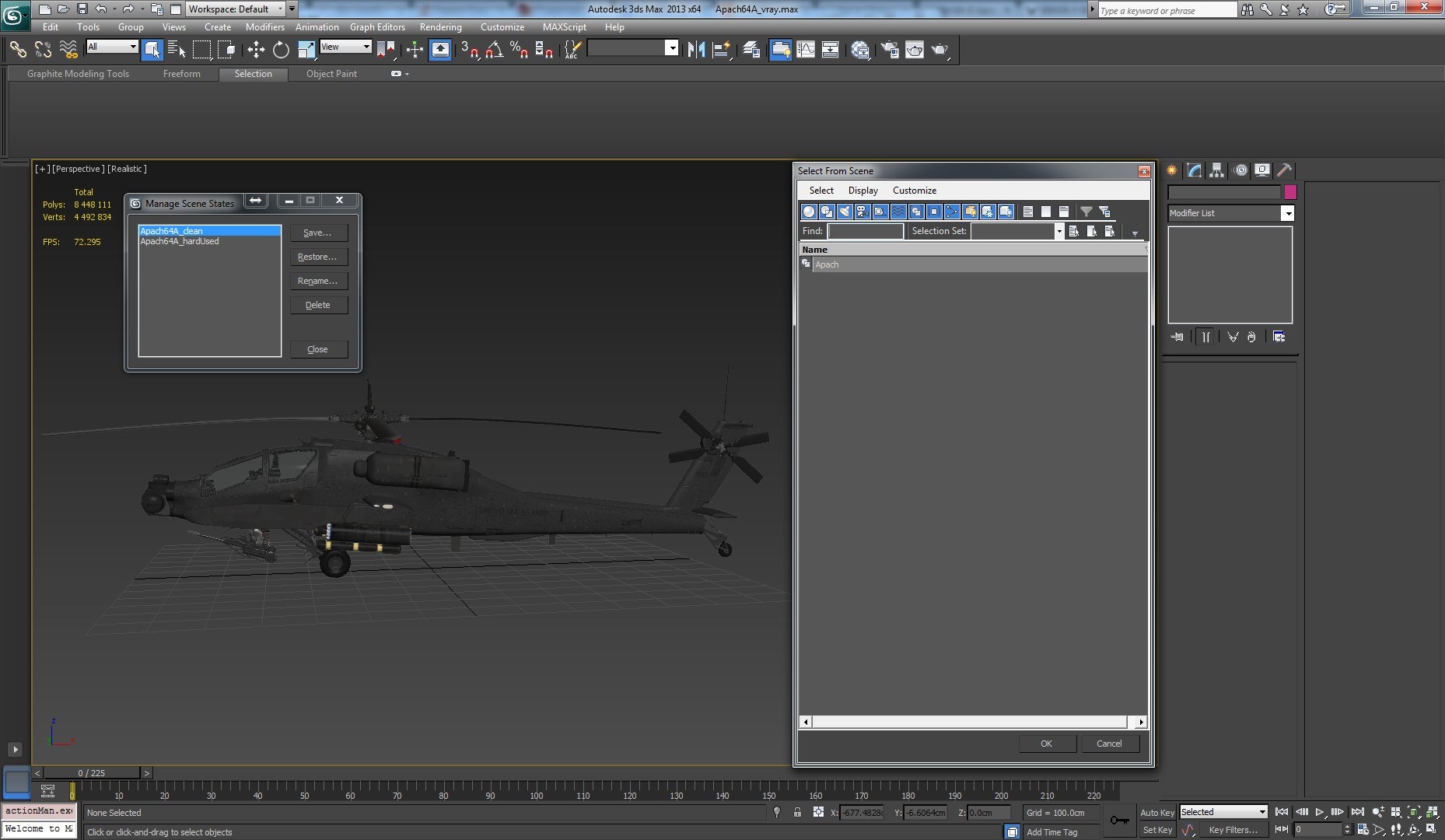The image size is (1445, 840).
Task: Switch to the Hierarchy command panel
Action: [x=1217, y=170]
